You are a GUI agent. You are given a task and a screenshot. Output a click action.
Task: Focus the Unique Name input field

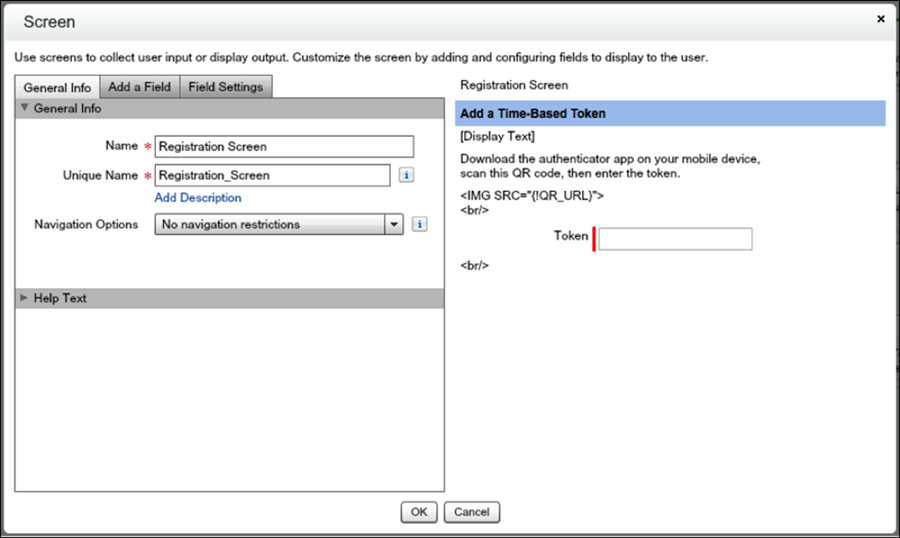[273, 175]
